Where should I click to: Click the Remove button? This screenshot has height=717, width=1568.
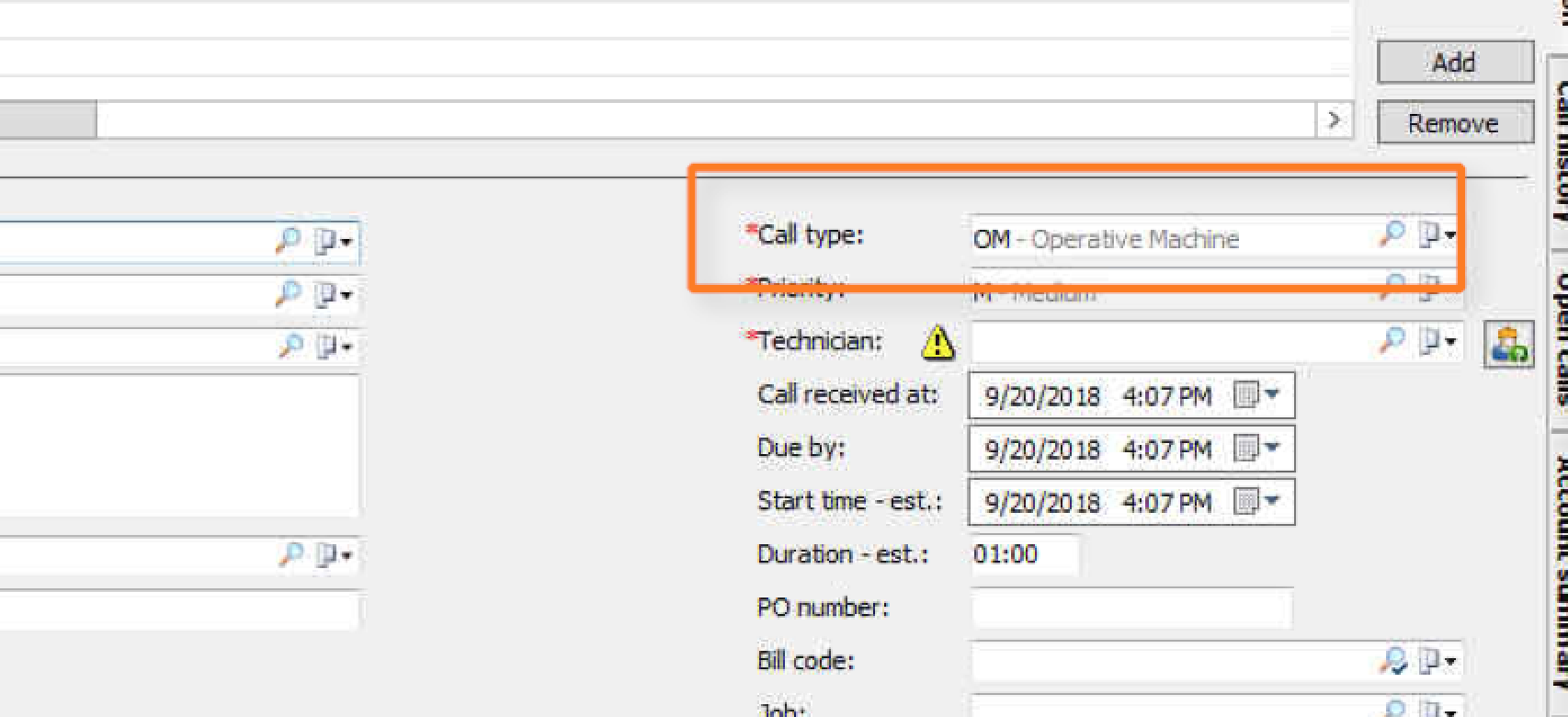click(x=1455, y=123)
